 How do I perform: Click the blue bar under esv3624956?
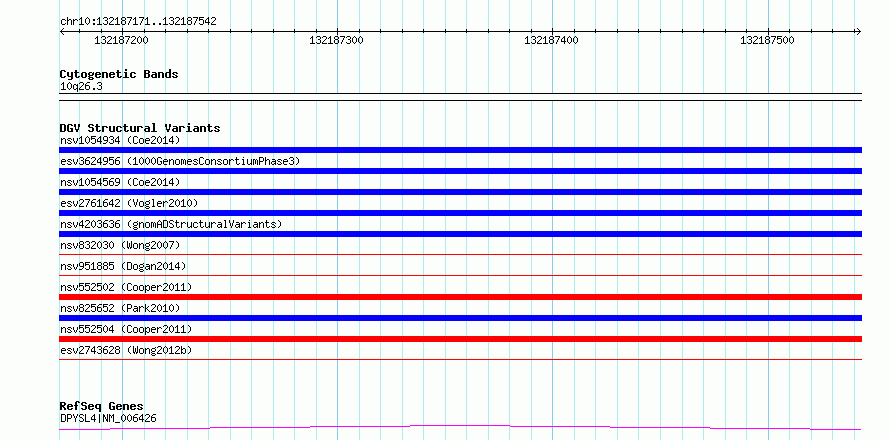pyautogui.click(x=460, y=171)
